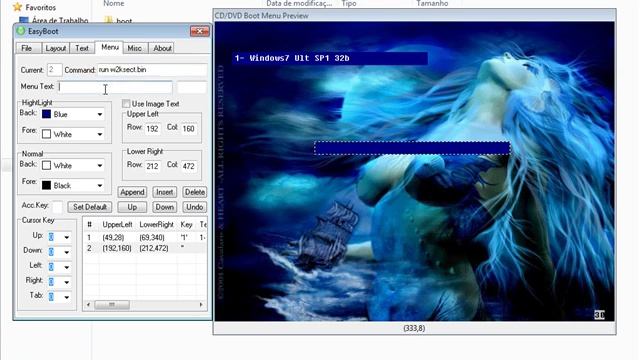
Task: Select the Menu tab
Action: 109,47
